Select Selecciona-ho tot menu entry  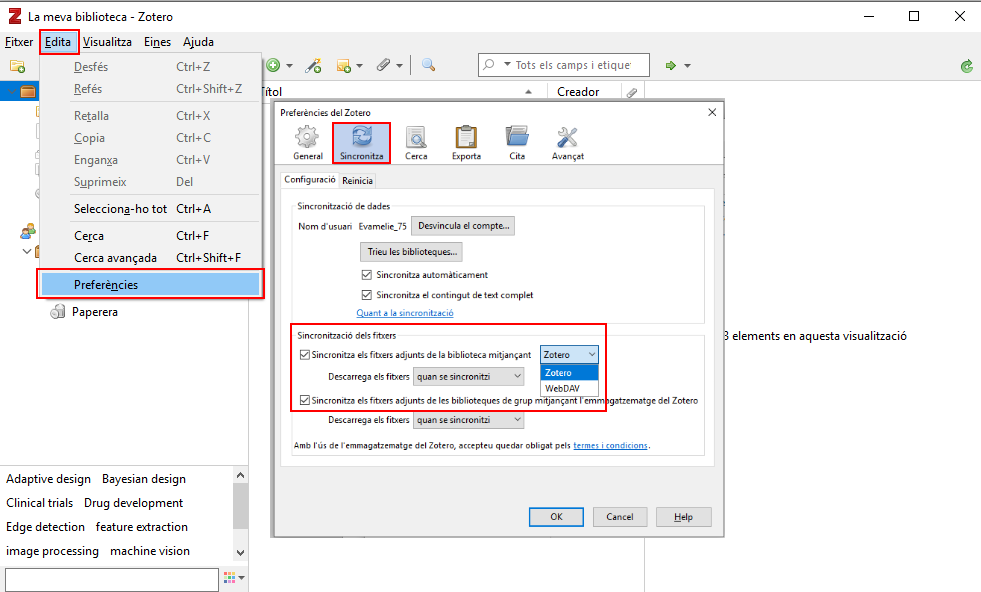pos(150,209)
